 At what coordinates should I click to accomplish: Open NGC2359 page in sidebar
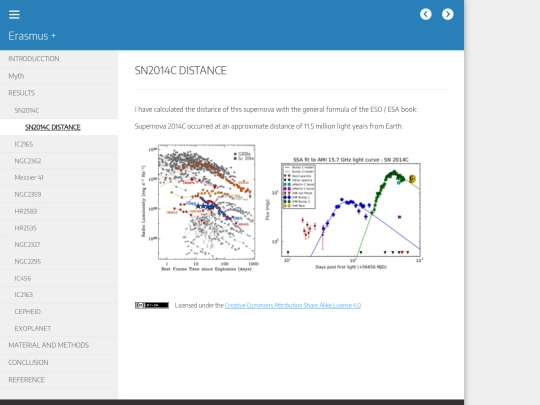[59, 194]
